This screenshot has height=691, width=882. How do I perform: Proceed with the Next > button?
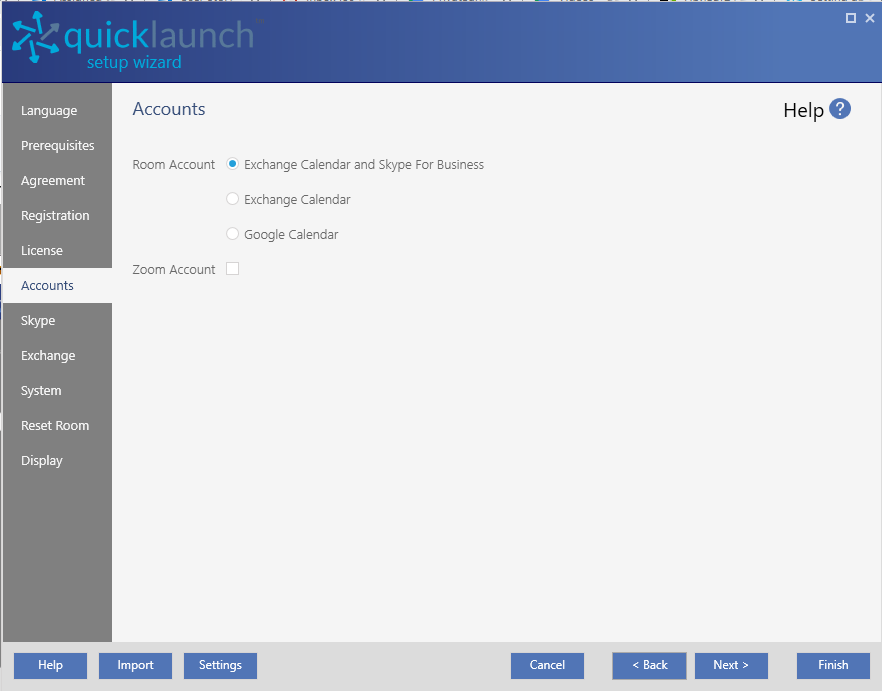click(x=731, y=665)
